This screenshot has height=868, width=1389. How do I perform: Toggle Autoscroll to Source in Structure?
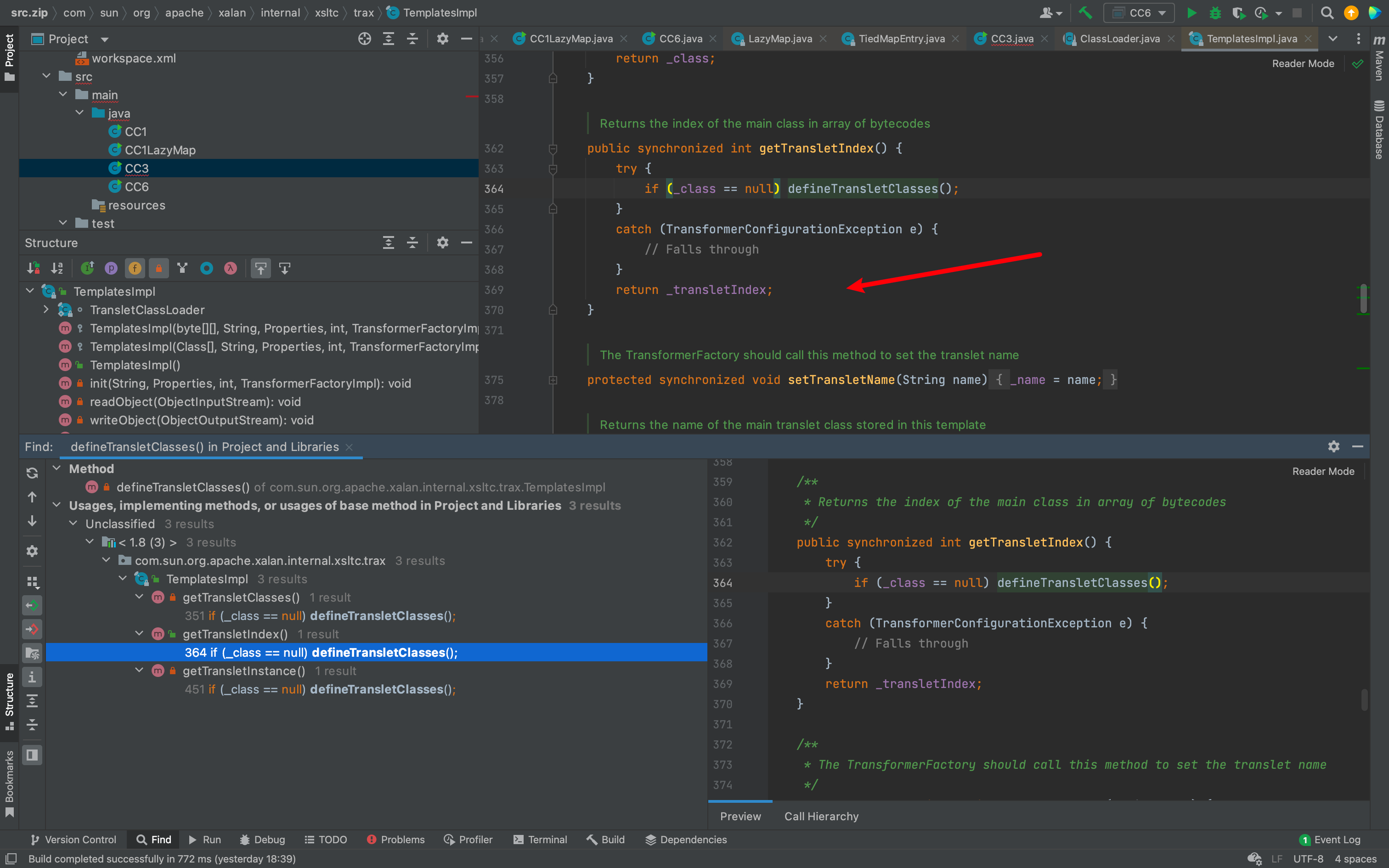260,268
